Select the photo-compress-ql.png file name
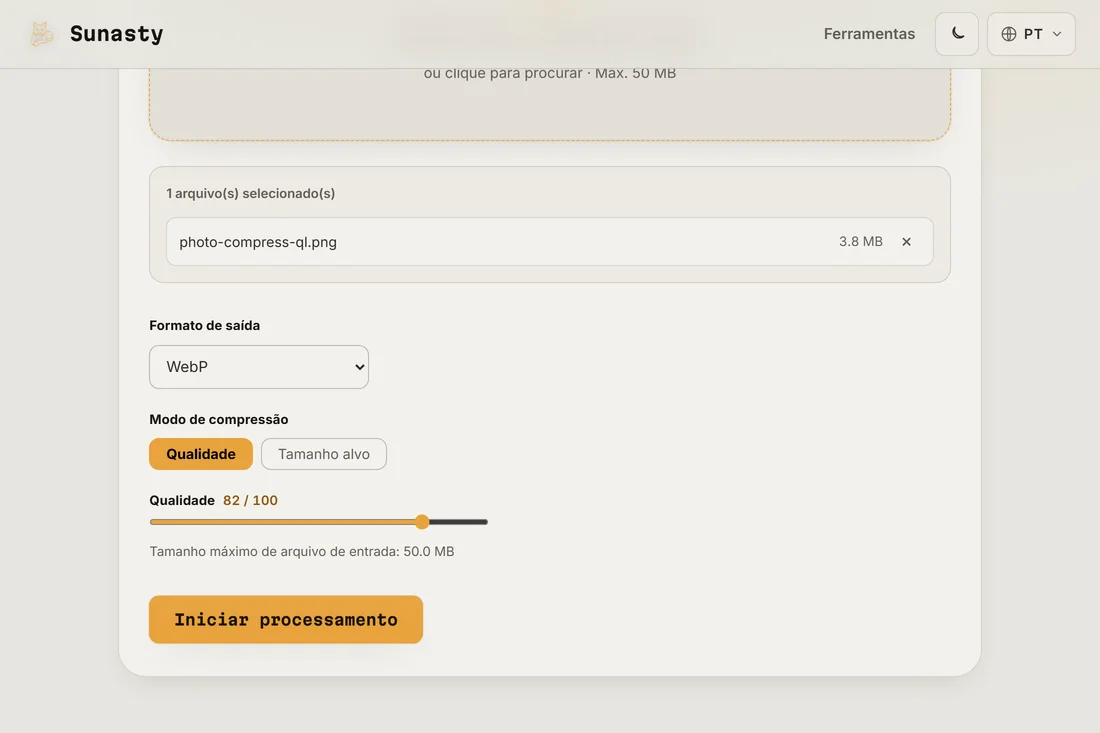Image resolution: width=1100 pixels, height=733 pixels. 258,242
